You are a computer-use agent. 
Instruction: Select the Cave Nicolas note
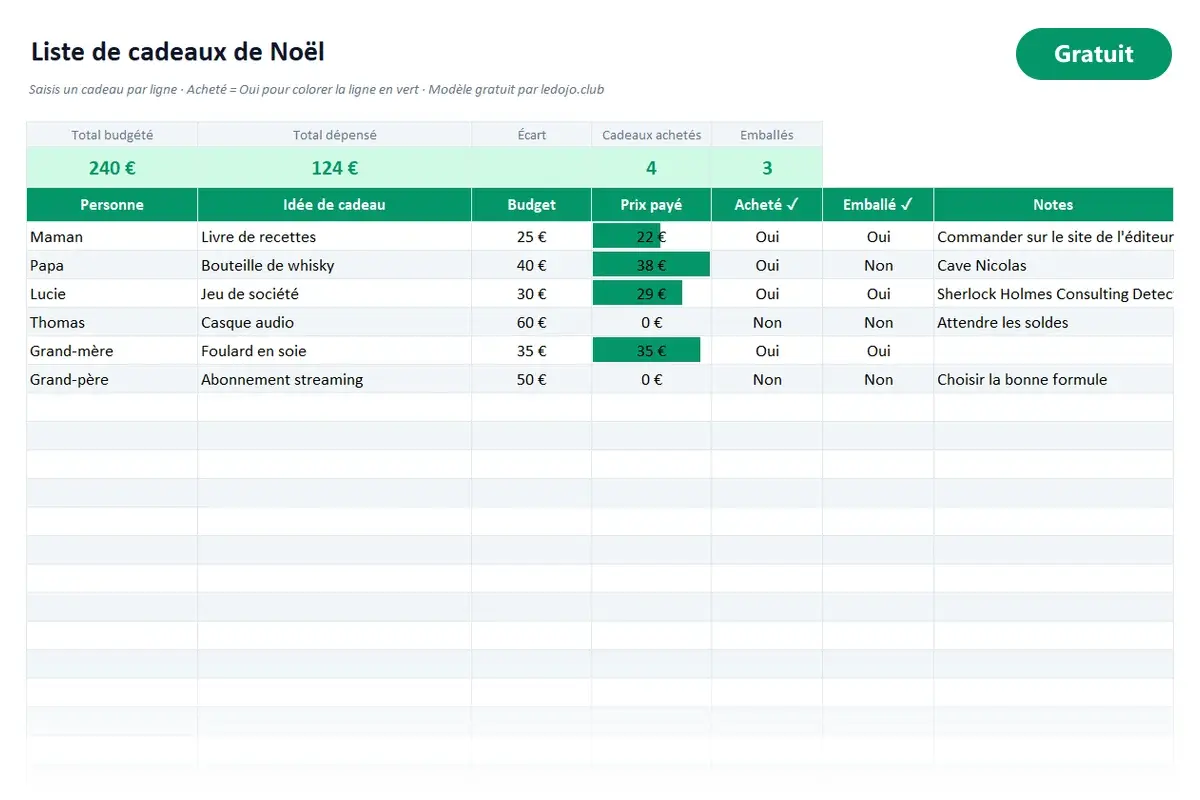(x=1053, y=265)
